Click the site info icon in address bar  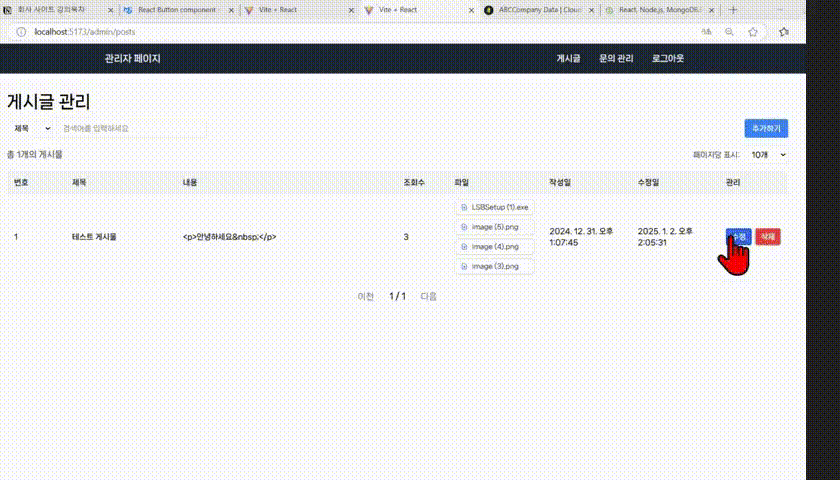click(x=21, y=32)
